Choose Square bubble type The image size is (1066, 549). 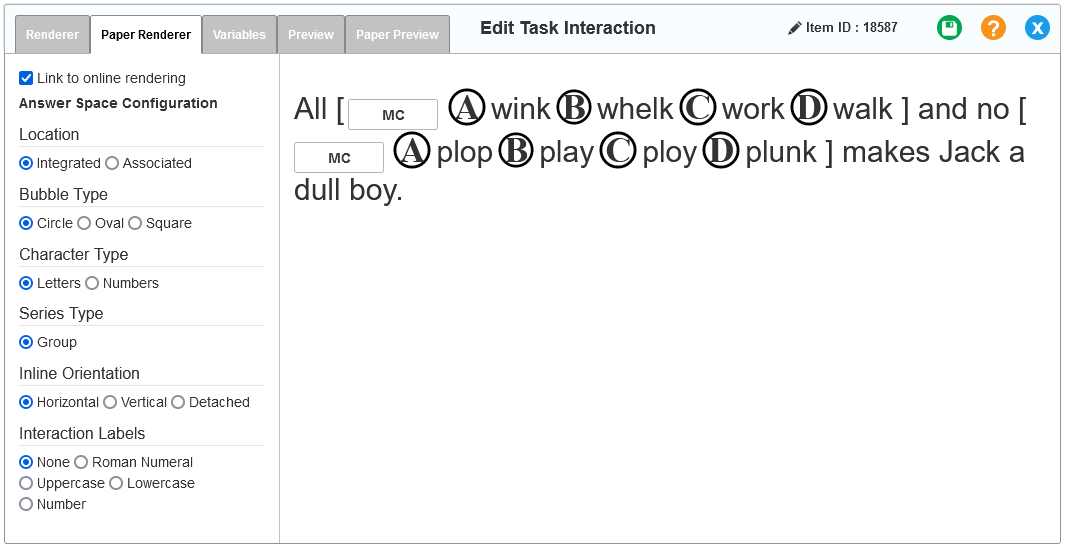click(x=135, y=223)
